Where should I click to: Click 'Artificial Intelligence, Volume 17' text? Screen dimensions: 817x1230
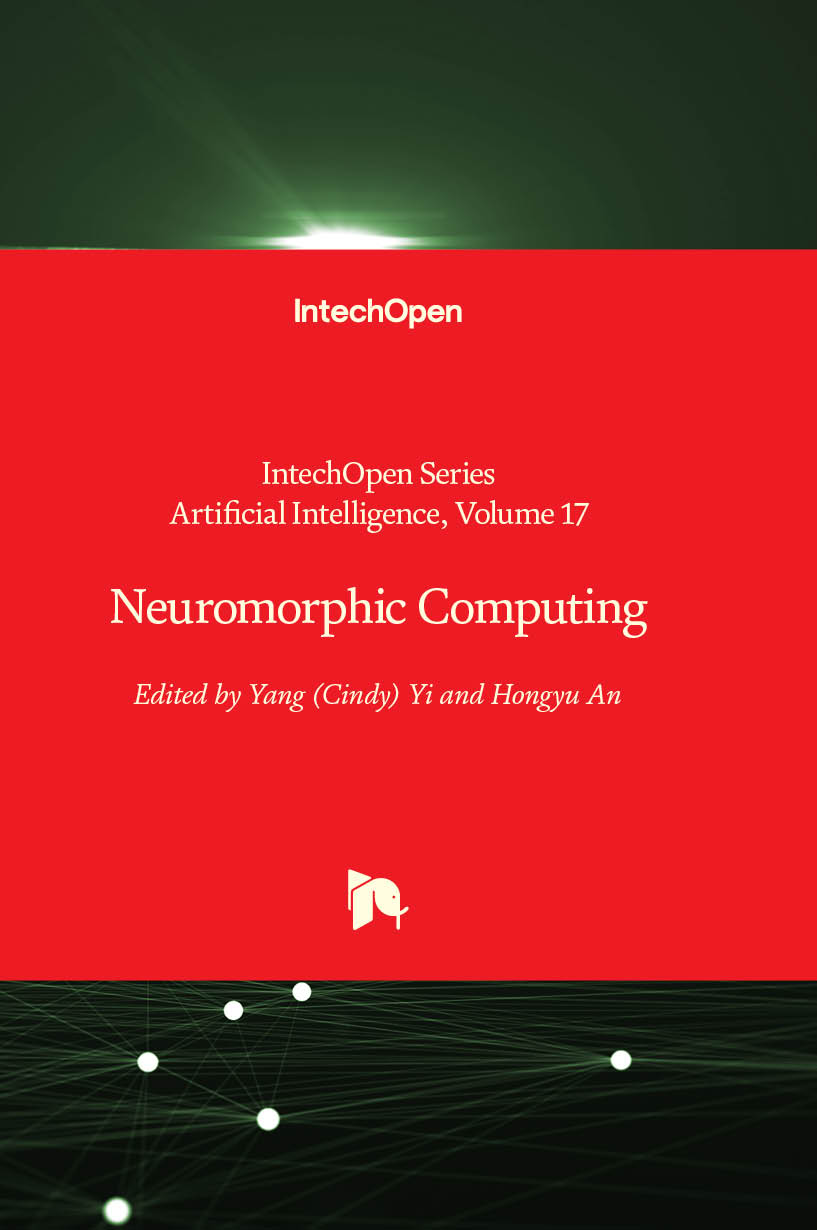pyautogui.click(x=379, y=514)
